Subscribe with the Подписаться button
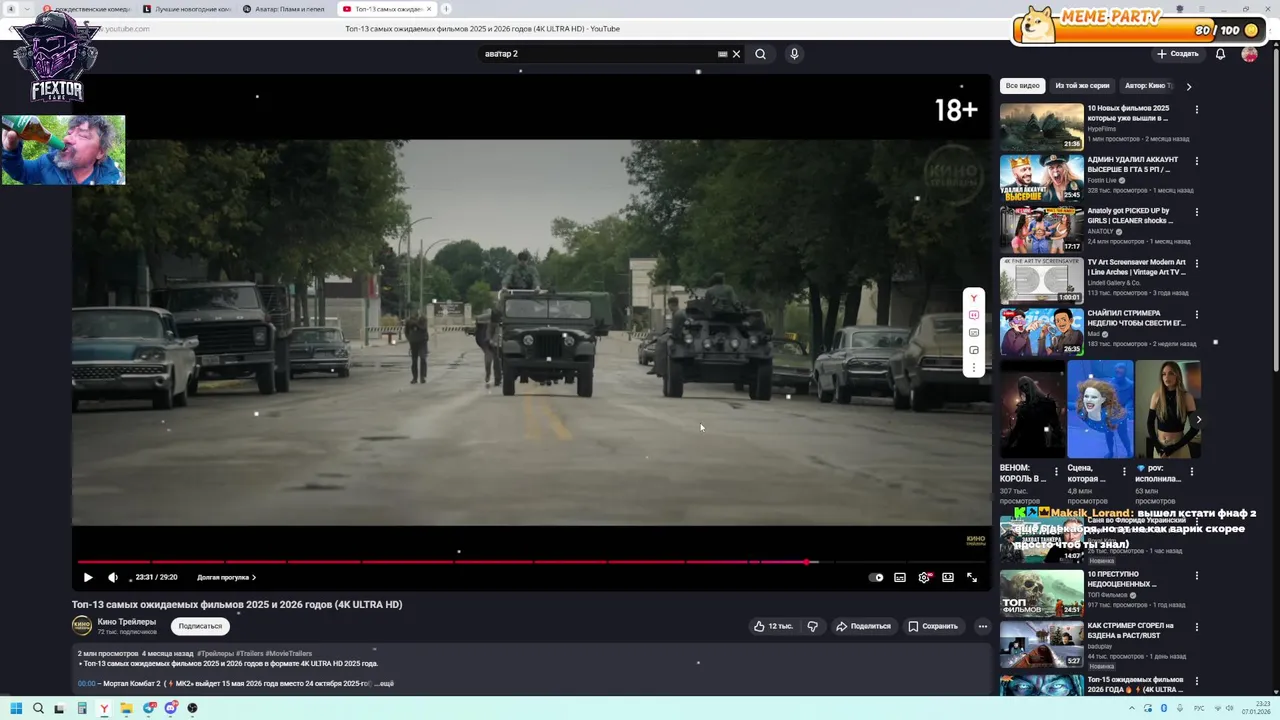Viewport: 1280px width, 720px height. [200, 626]
